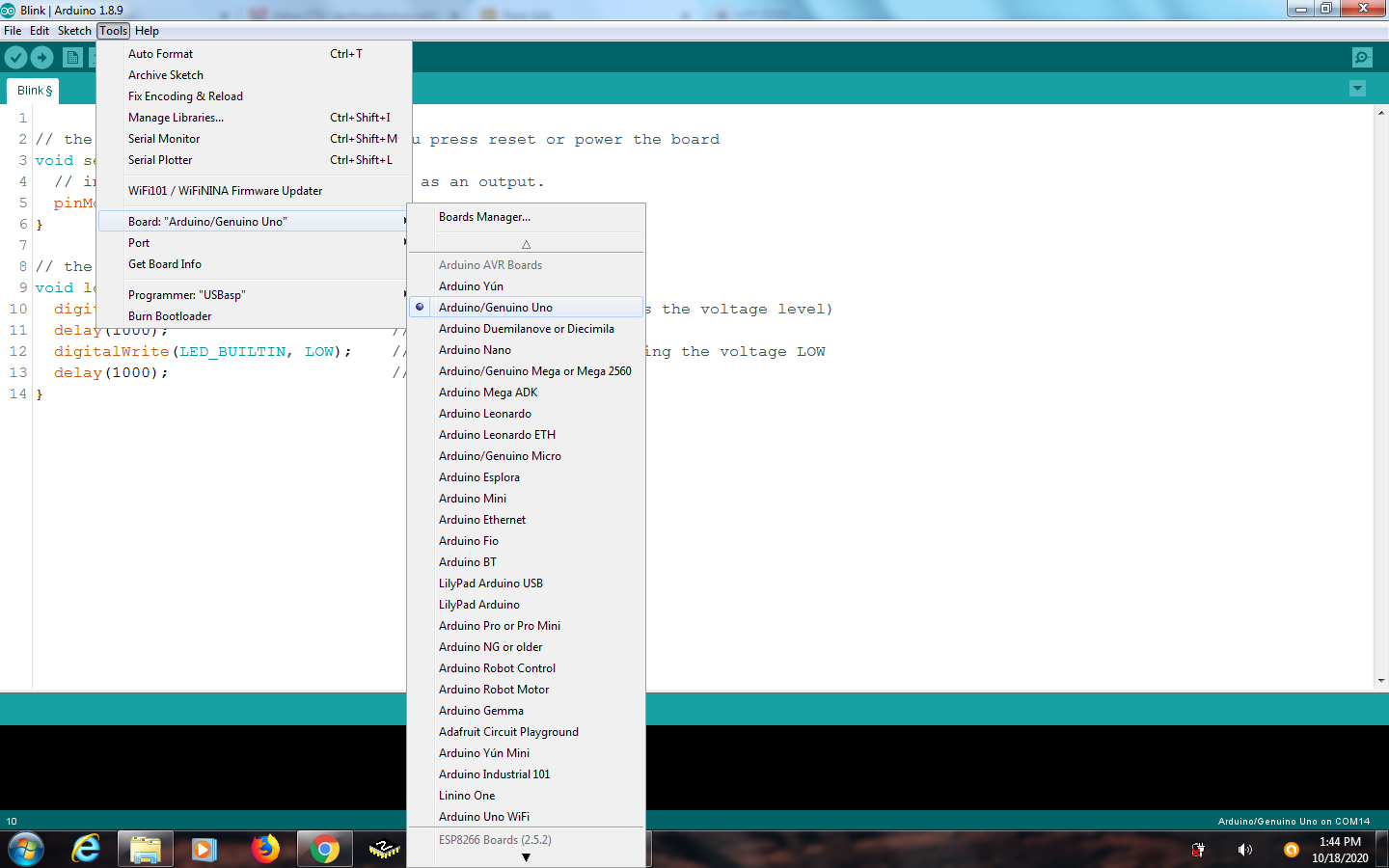Image resolution: width=1389 pixels, height=868 pixels.
Task: Select Arduino Esplora
Action: pyautogui.click(x=526, y=477)
